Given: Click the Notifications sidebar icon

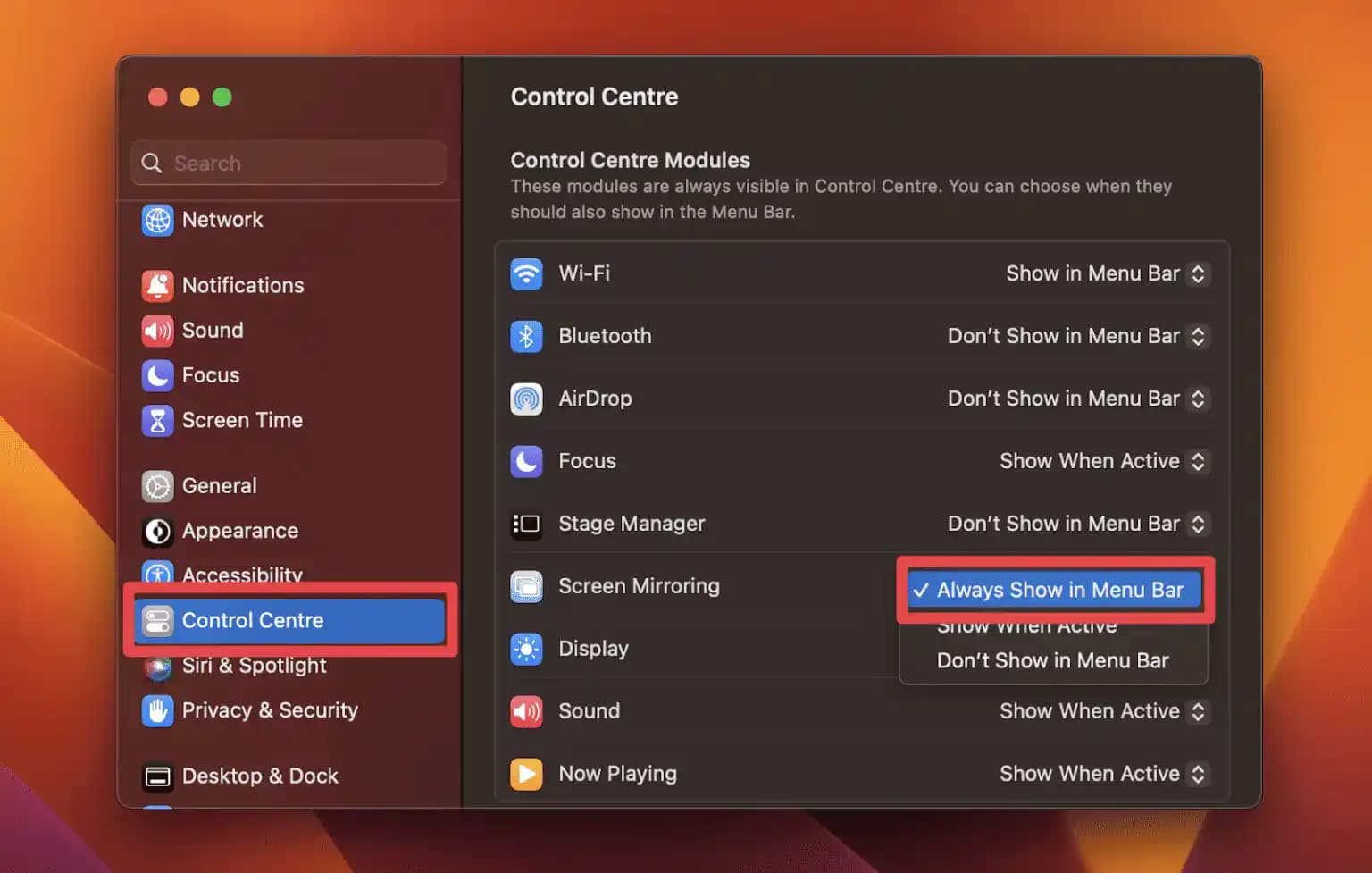Looking at the screenshot, I should 157,285.
